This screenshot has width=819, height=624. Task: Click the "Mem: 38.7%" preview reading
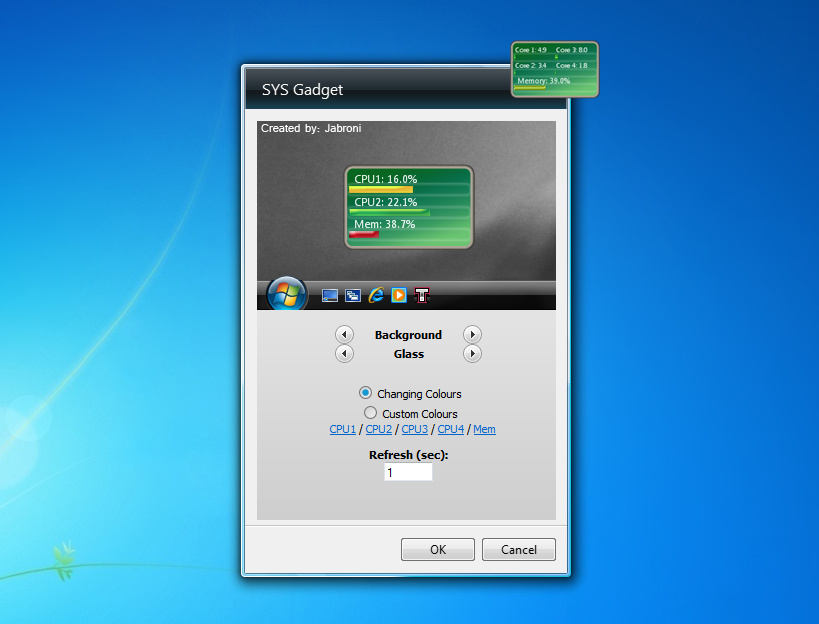384,225
